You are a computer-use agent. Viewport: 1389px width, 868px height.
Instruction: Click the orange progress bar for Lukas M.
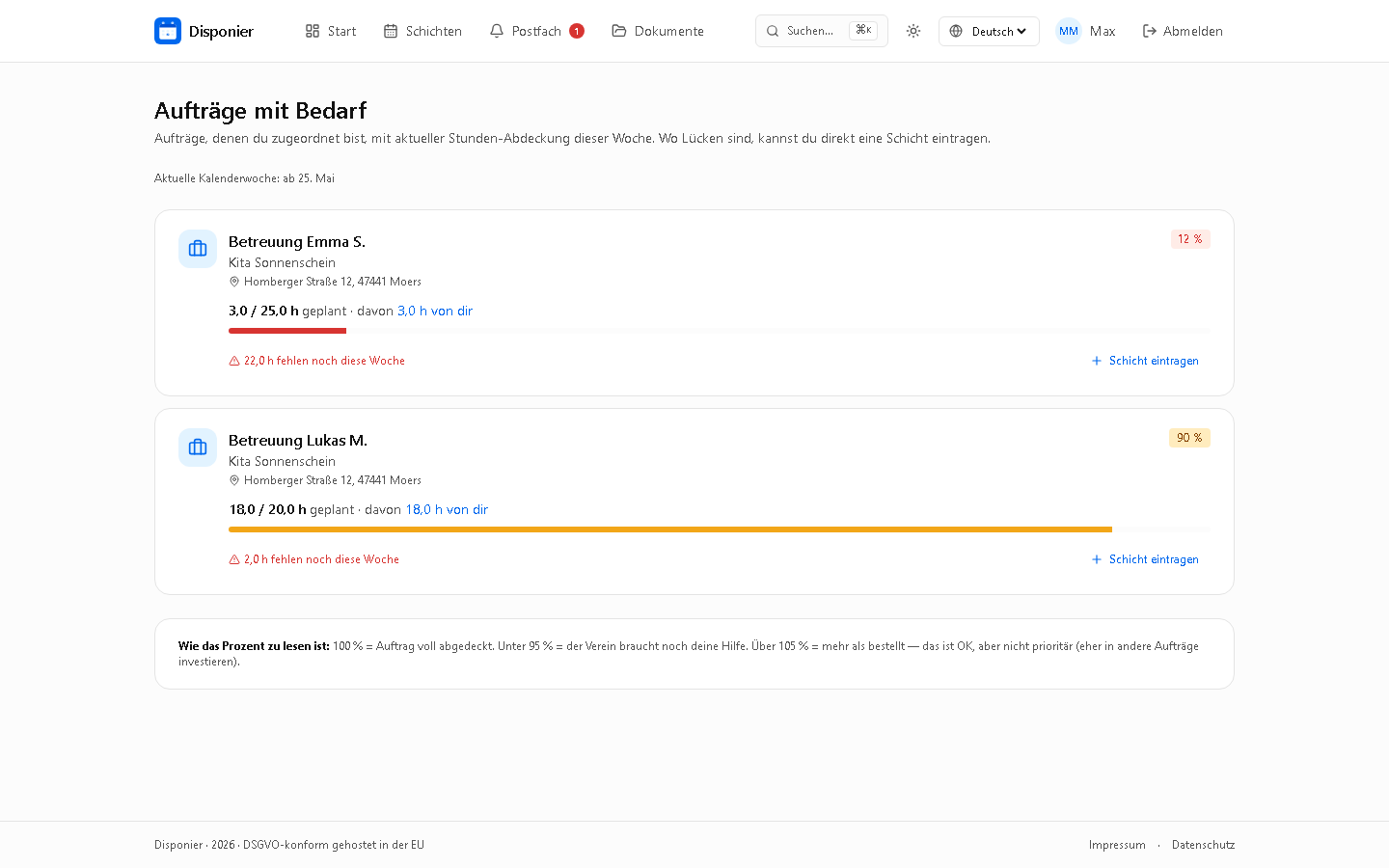(670, 529)
